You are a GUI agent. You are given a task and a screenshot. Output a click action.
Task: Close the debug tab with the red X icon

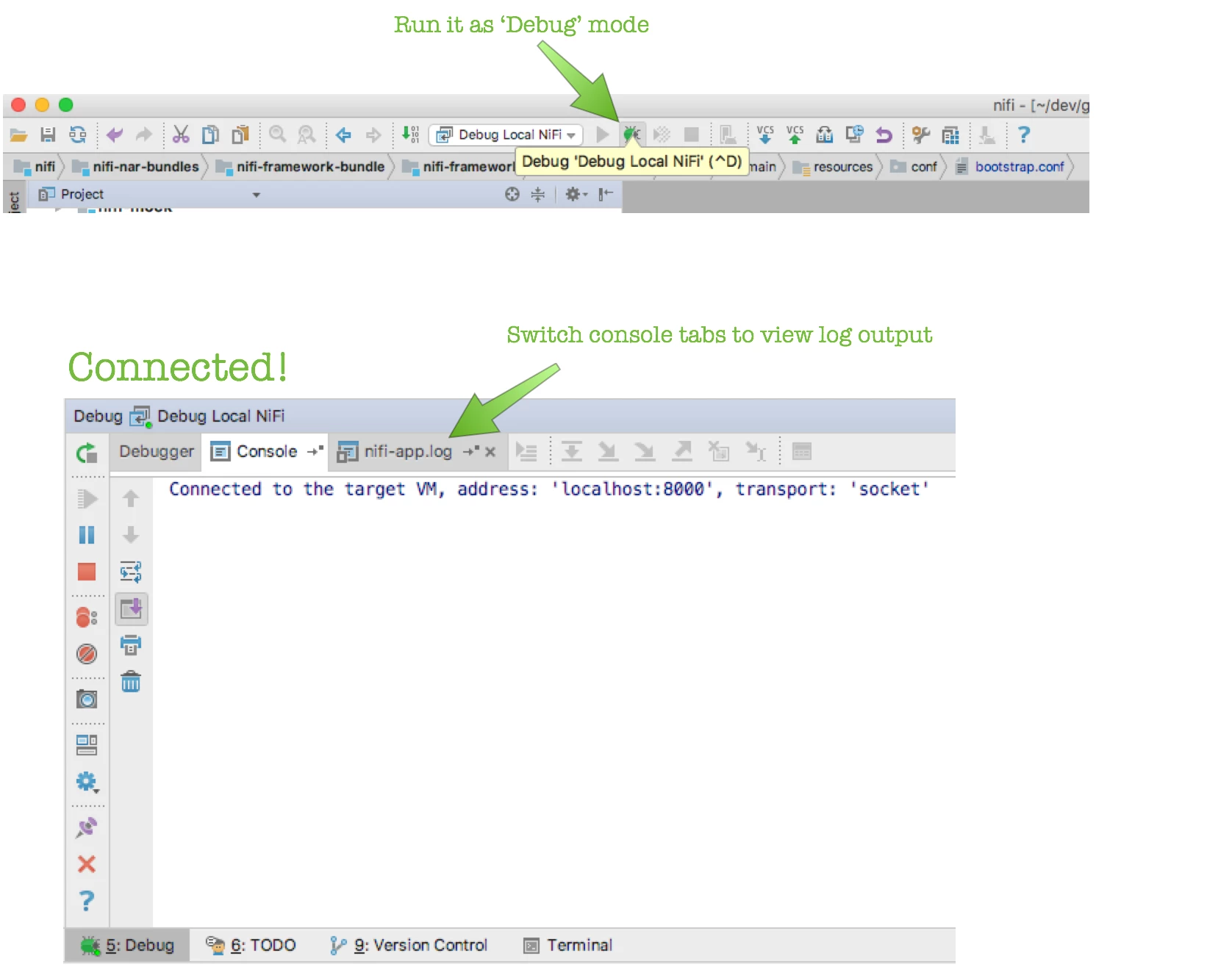pos(87,864)
